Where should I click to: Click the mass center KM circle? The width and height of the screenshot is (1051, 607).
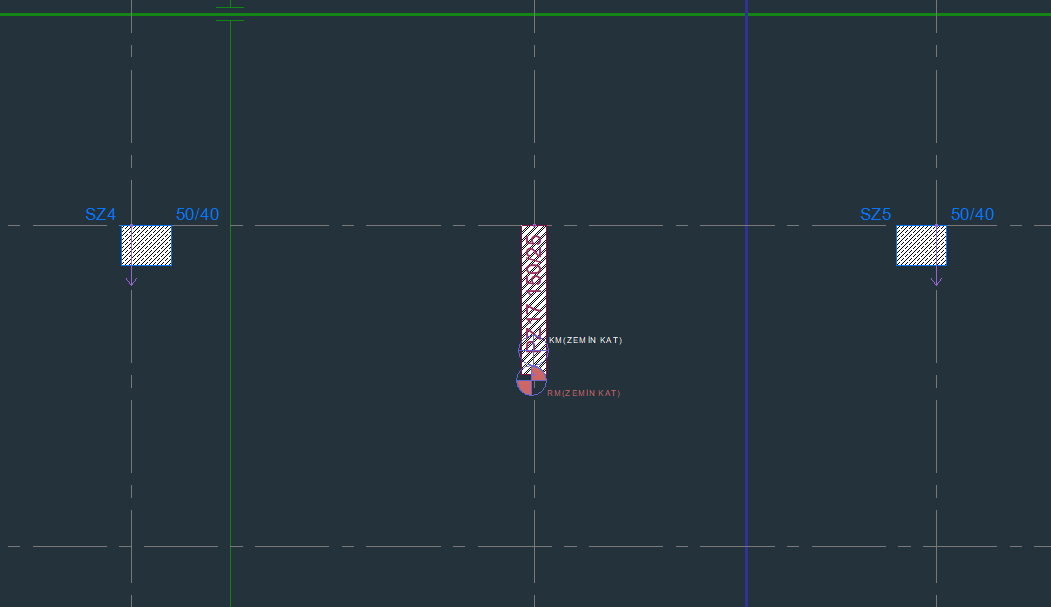click(533, 352)
